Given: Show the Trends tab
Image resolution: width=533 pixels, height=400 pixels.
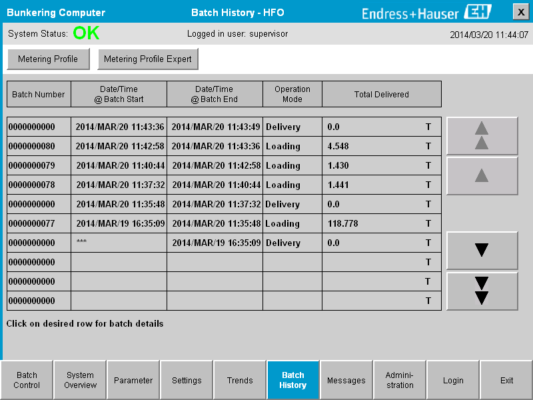Looking at the screenshot, I should tap(240, 380).
